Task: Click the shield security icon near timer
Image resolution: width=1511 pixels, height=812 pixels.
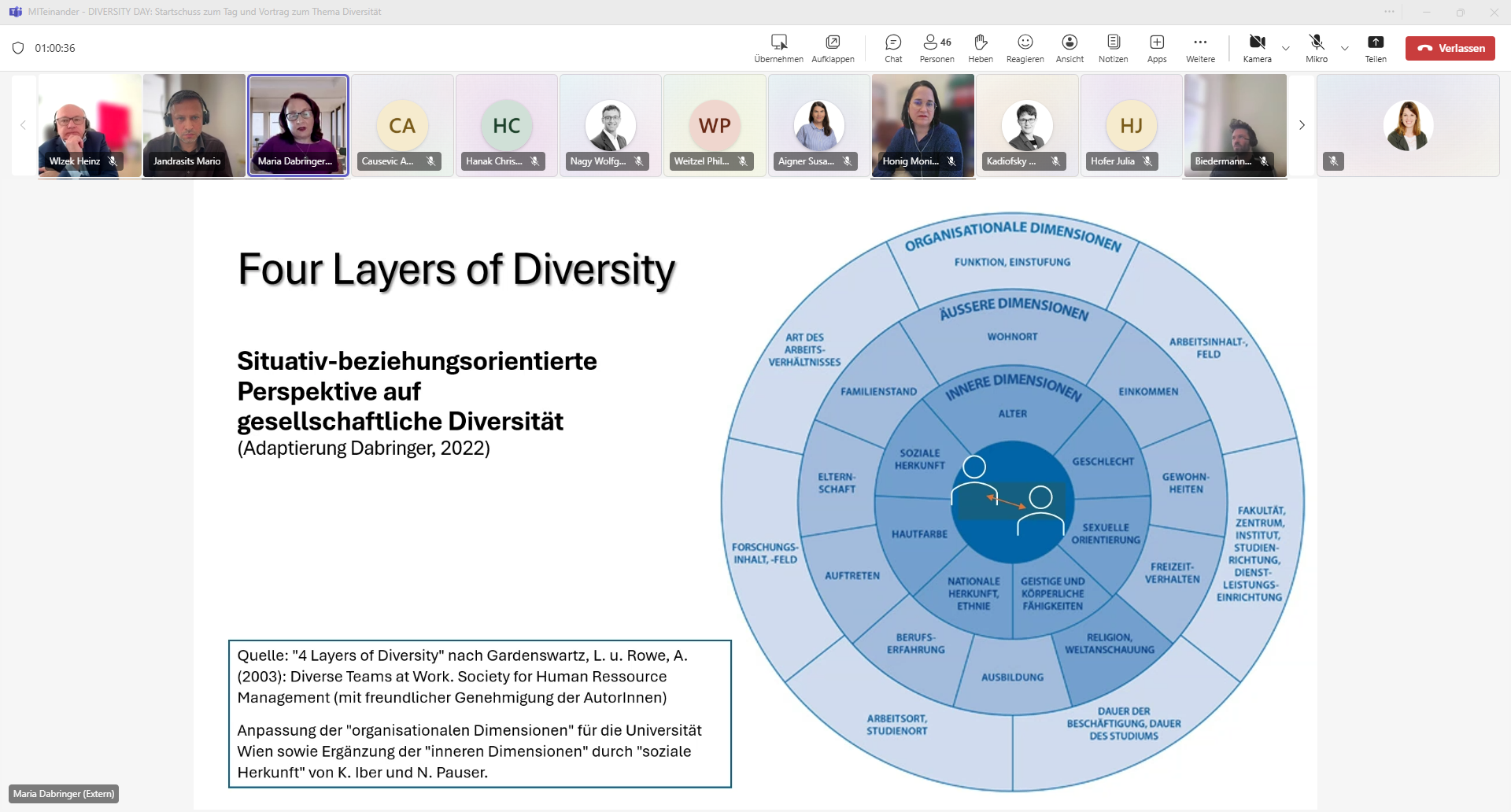Action: (x=18, y=48)
